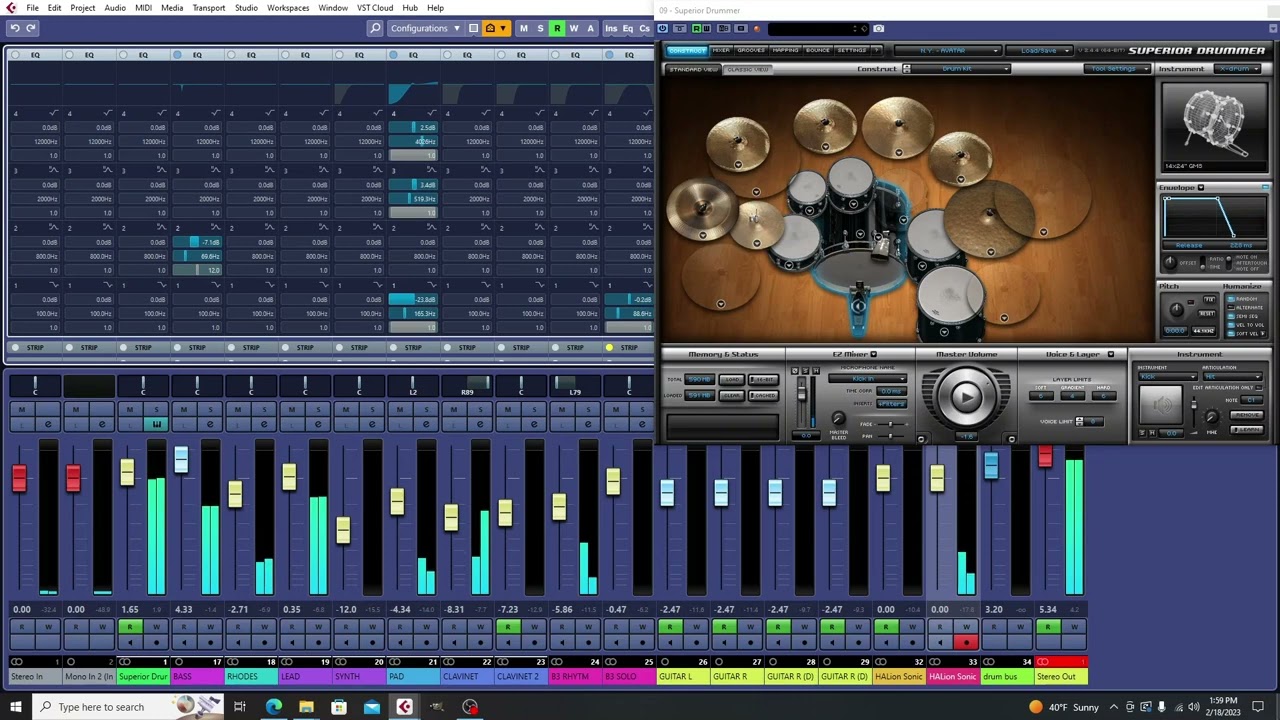The image size is (1280, 720).
Task: Click the Master Bleed knob
Action: (x=838, y=420)
